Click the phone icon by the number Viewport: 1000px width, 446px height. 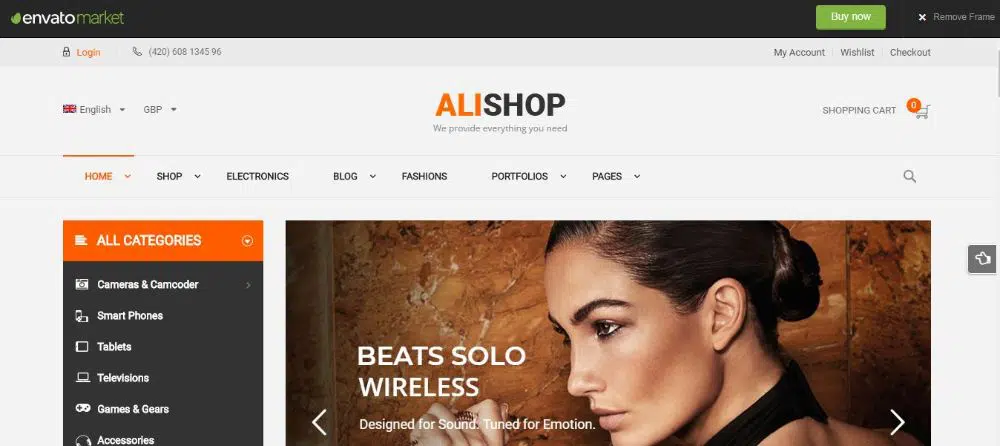[137, 52]
